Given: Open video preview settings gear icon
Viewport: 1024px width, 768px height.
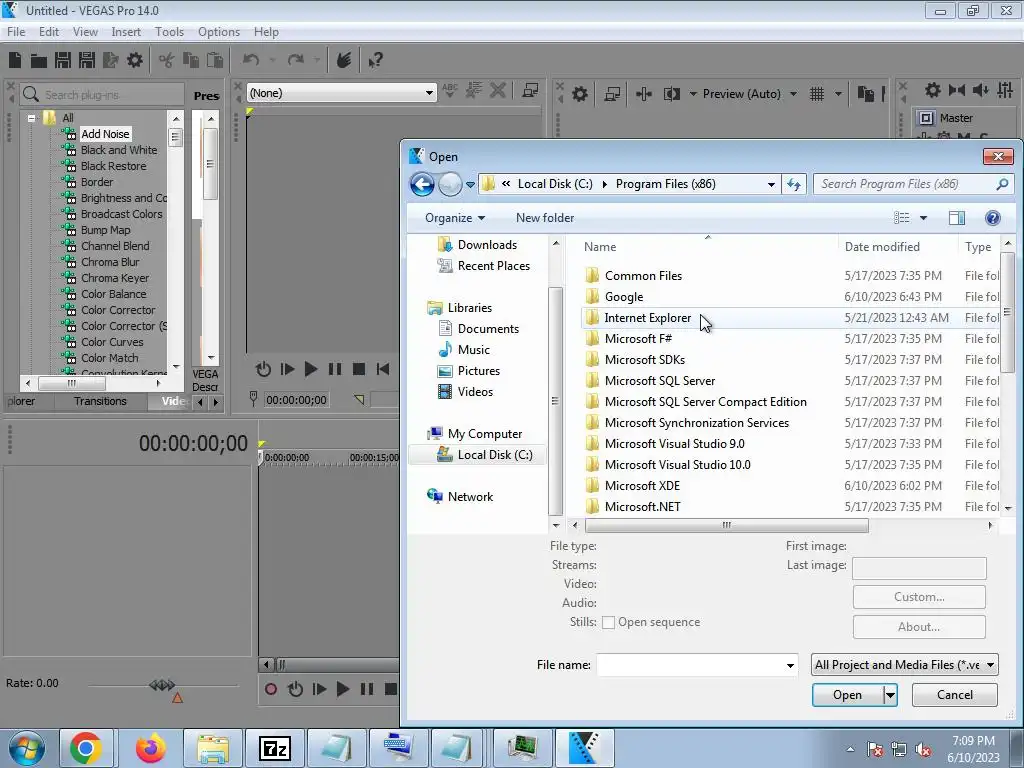Looking at the screenshot, I should [x=579, y=94].
